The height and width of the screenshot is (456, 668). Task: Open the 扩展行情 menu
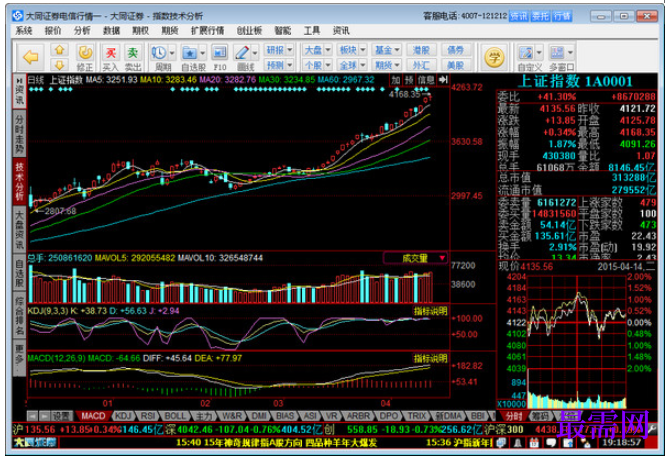click(x=207, y=31)
